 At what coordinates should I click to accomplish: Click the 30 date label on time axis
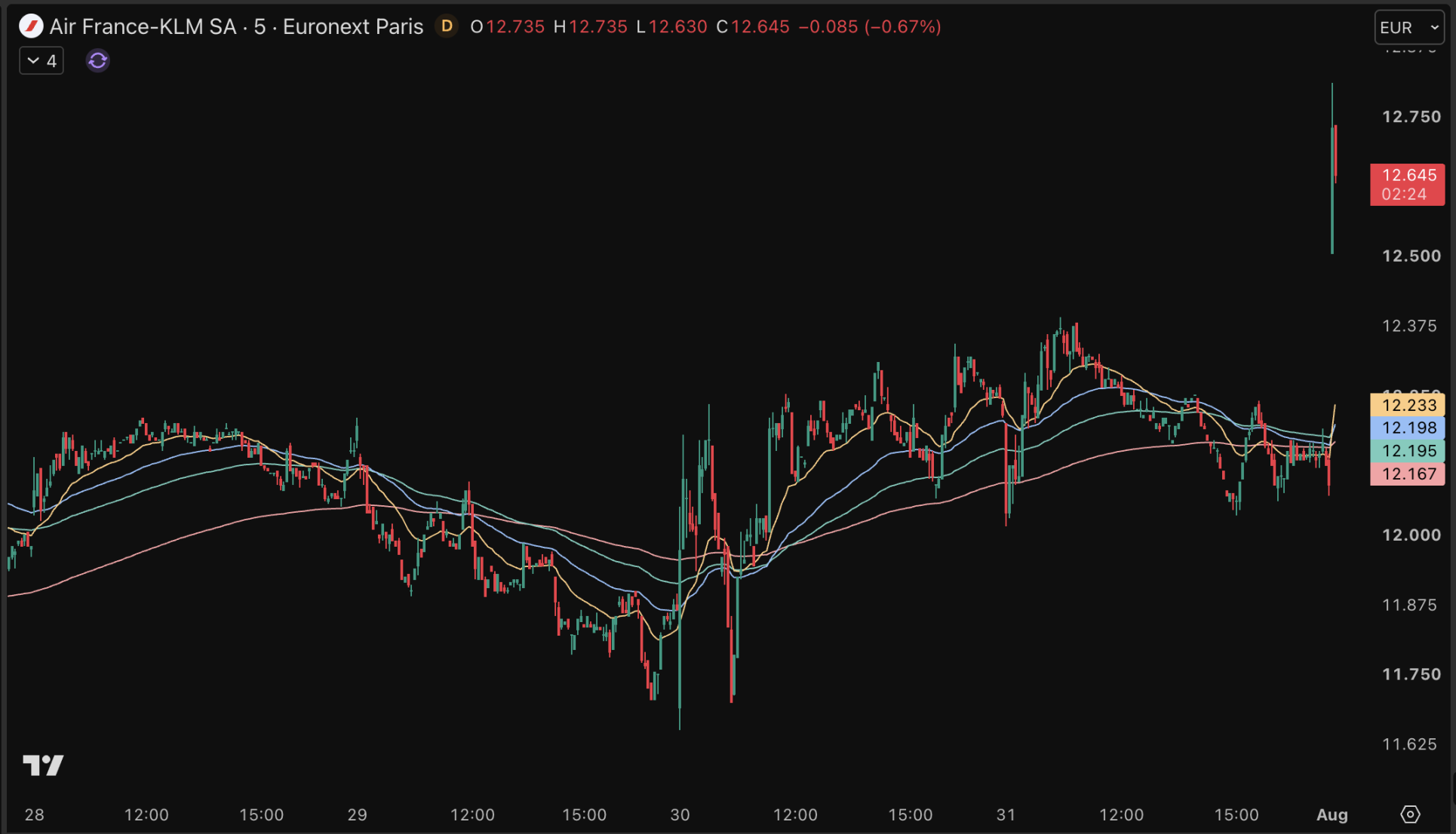[x=680, y=814]
